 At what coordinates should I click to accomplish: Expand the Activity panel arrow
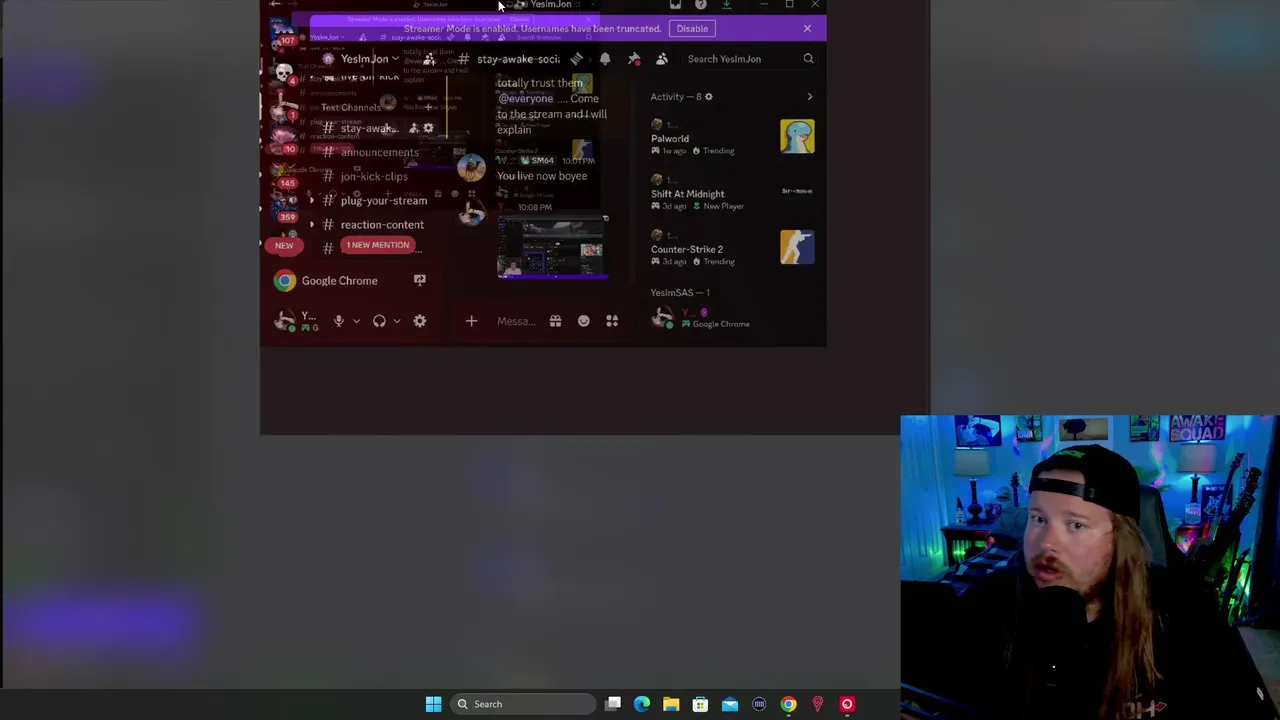pos(810,97)
